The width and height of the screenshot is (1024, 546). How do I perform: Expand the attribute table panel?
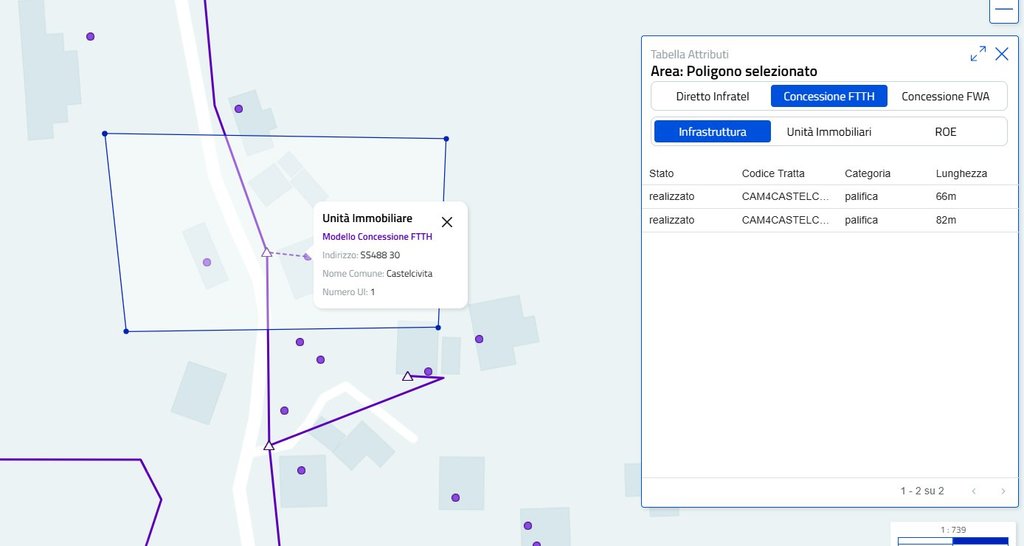point(978,54)
